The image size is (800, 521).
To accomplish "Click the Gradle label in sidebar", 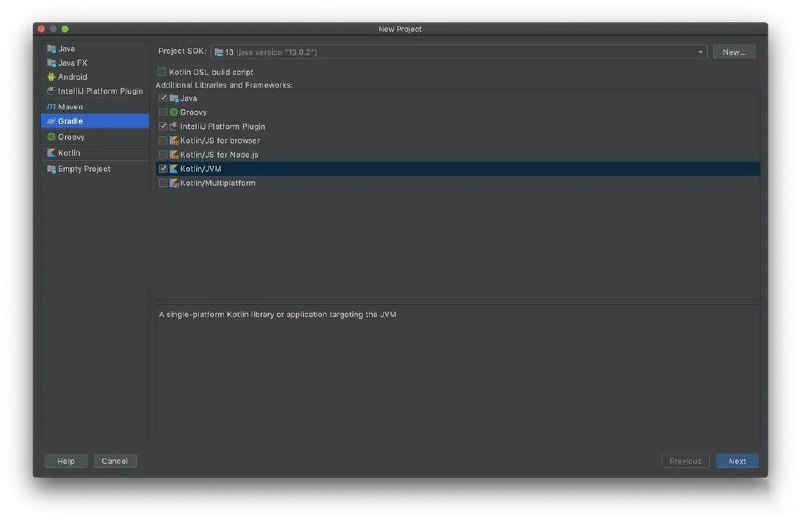I will point(70,121).
